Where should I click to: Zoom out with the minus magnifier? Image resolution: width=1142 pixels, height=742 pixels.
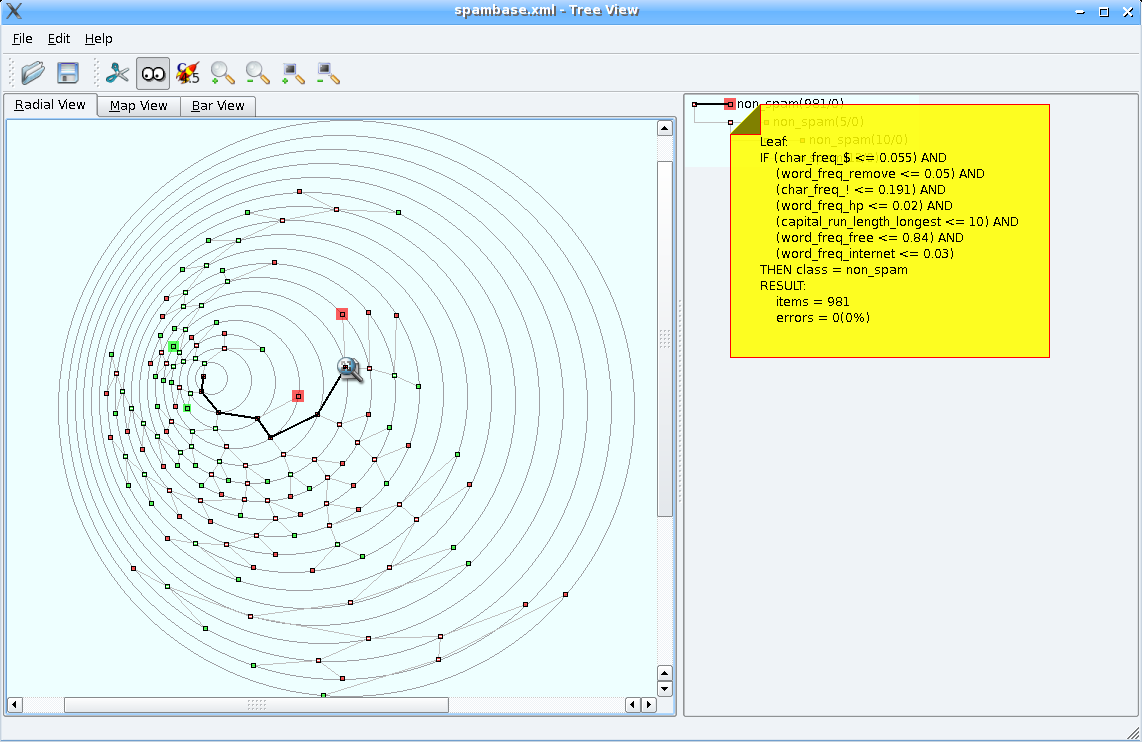[258, 73]
